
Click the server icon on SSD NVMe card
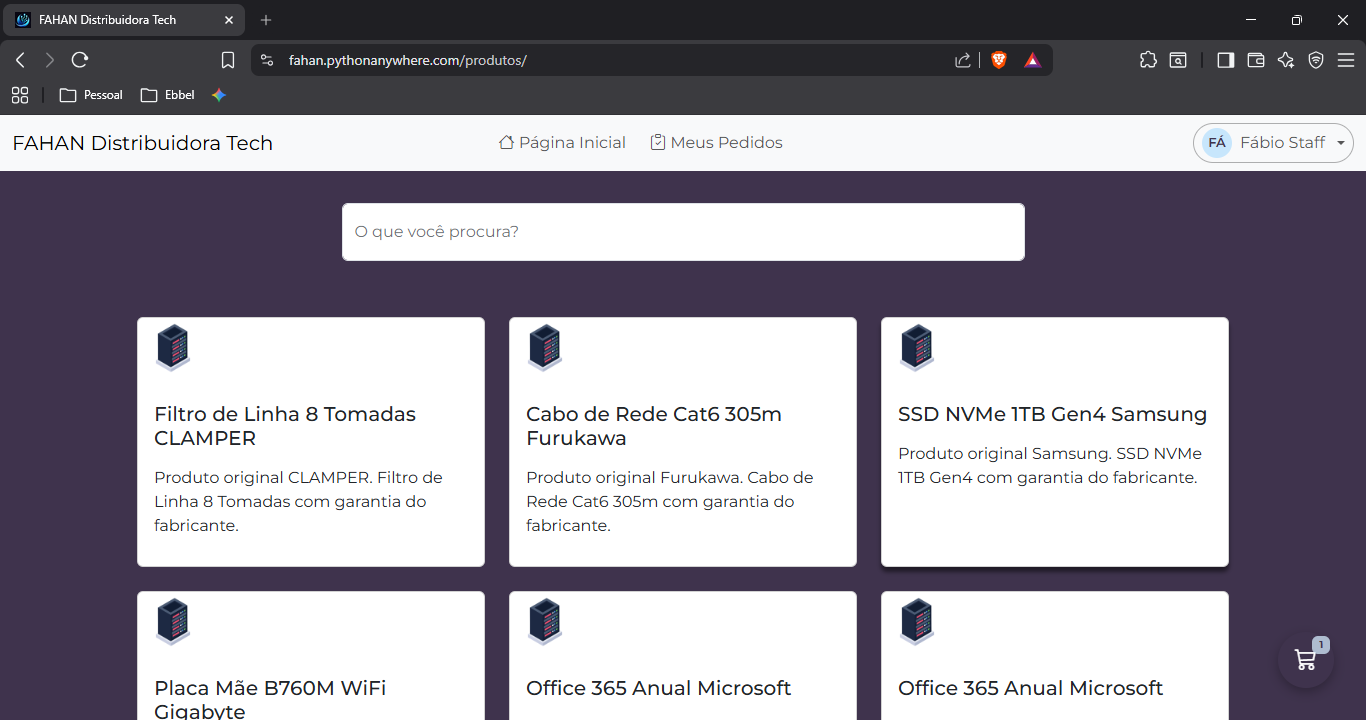coord(917,348)
